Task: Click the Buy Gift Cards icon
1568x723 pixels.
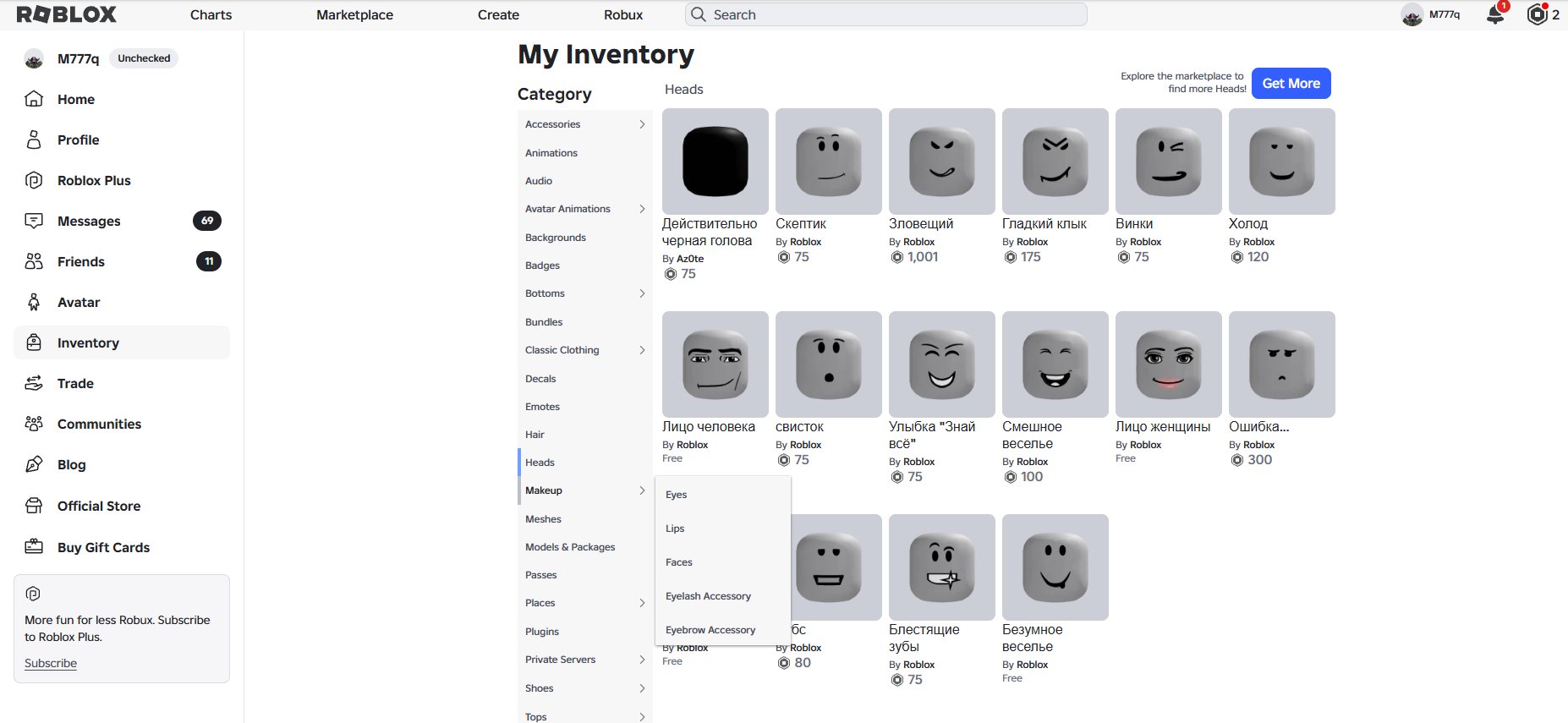Action: click(x=34, y=547)
